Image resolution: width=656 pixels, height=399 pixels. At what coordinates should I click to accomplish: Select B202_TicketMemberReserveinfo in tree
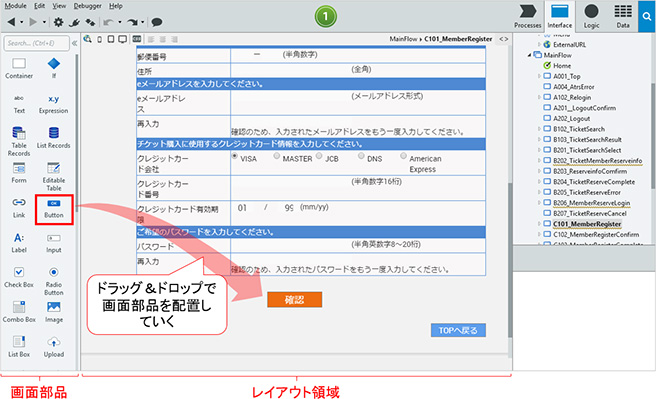pyautogui.click(x=597, y=161)
